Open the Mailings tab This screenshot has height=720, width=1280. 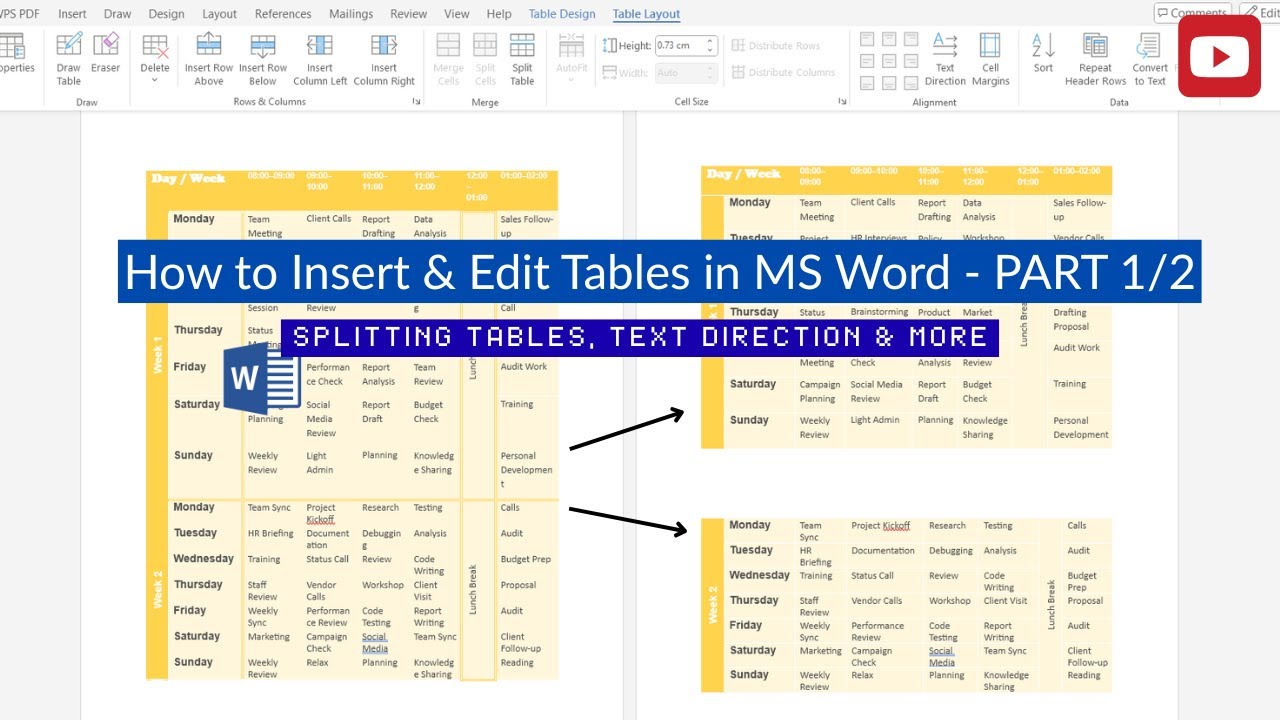pyautogui.click(x=351, y=14)
